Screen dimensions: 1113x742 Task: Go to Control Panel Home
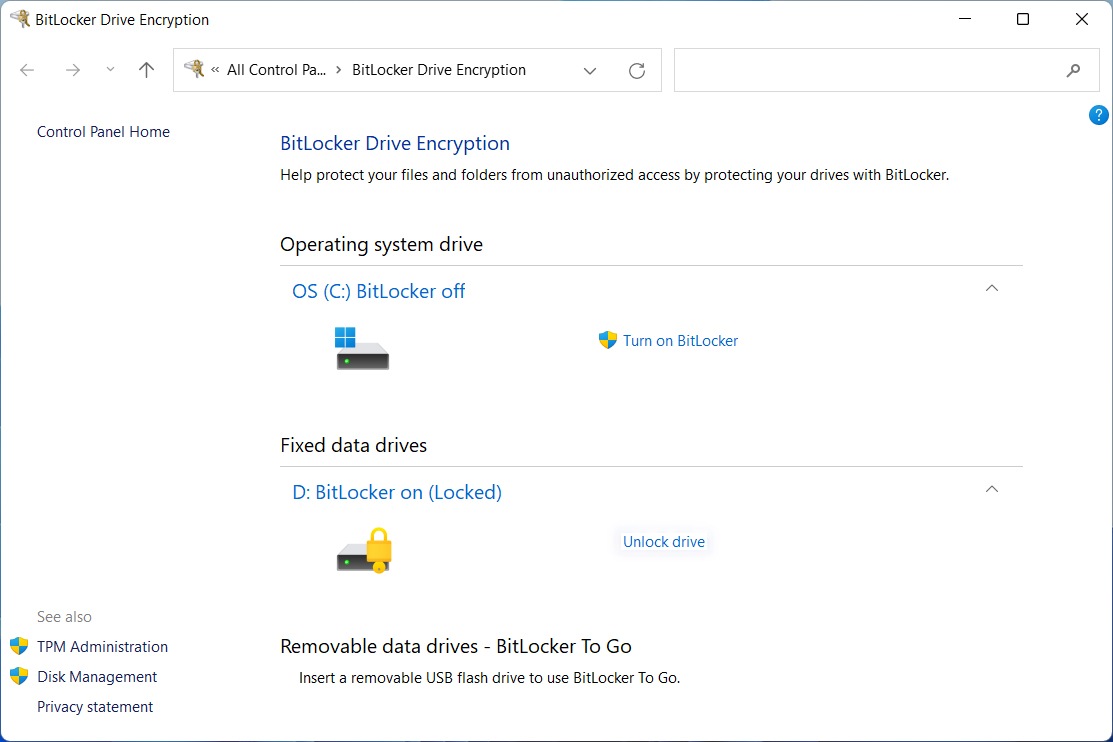tap(103, 131)
